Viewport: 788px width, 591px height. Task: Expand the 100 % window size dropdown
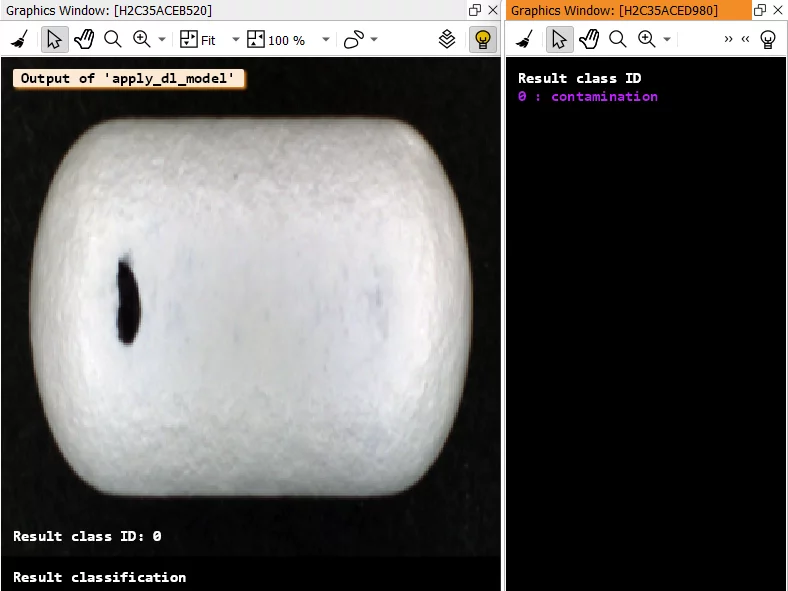tap(326, 40)
